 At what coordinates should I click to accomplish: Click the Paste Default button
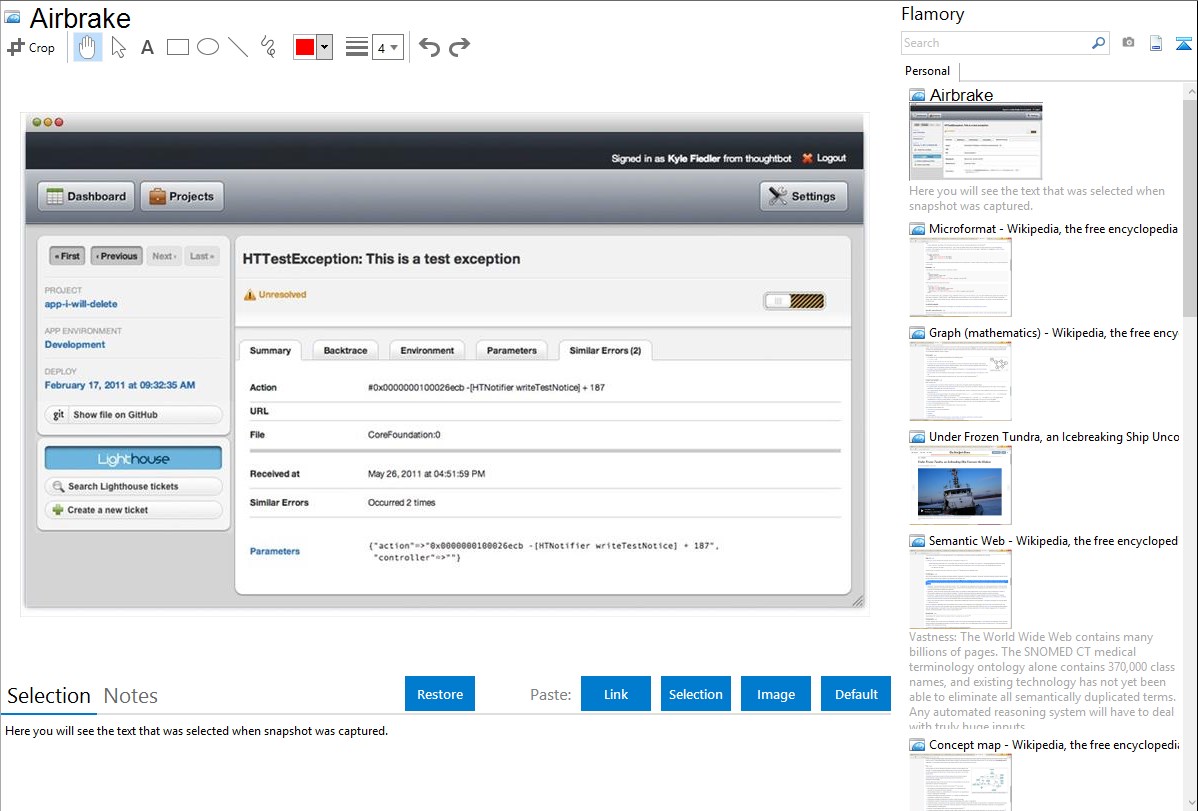click(856, 694)
